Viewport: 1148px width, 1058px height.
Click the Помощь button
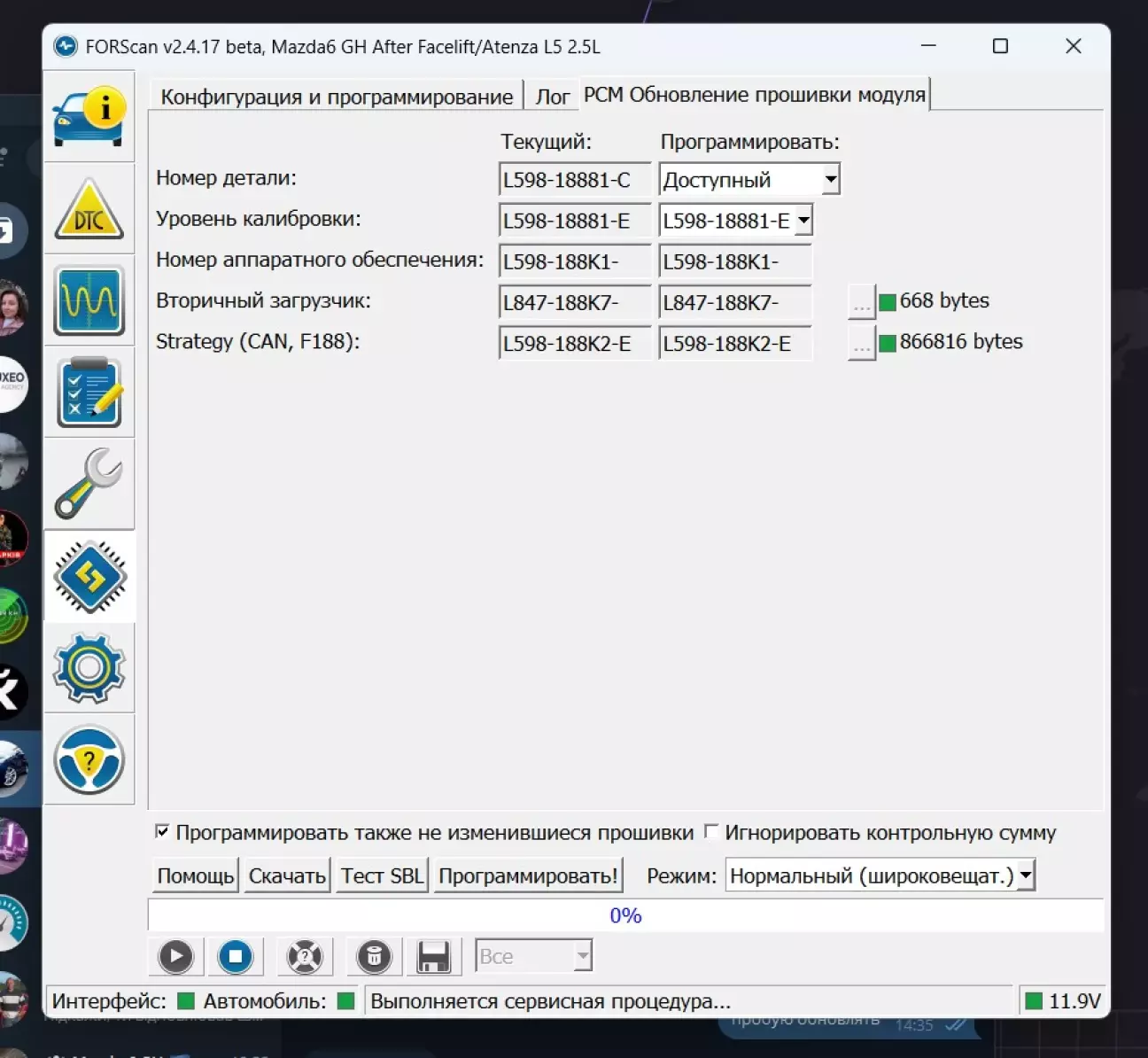(x=196, y=875)
